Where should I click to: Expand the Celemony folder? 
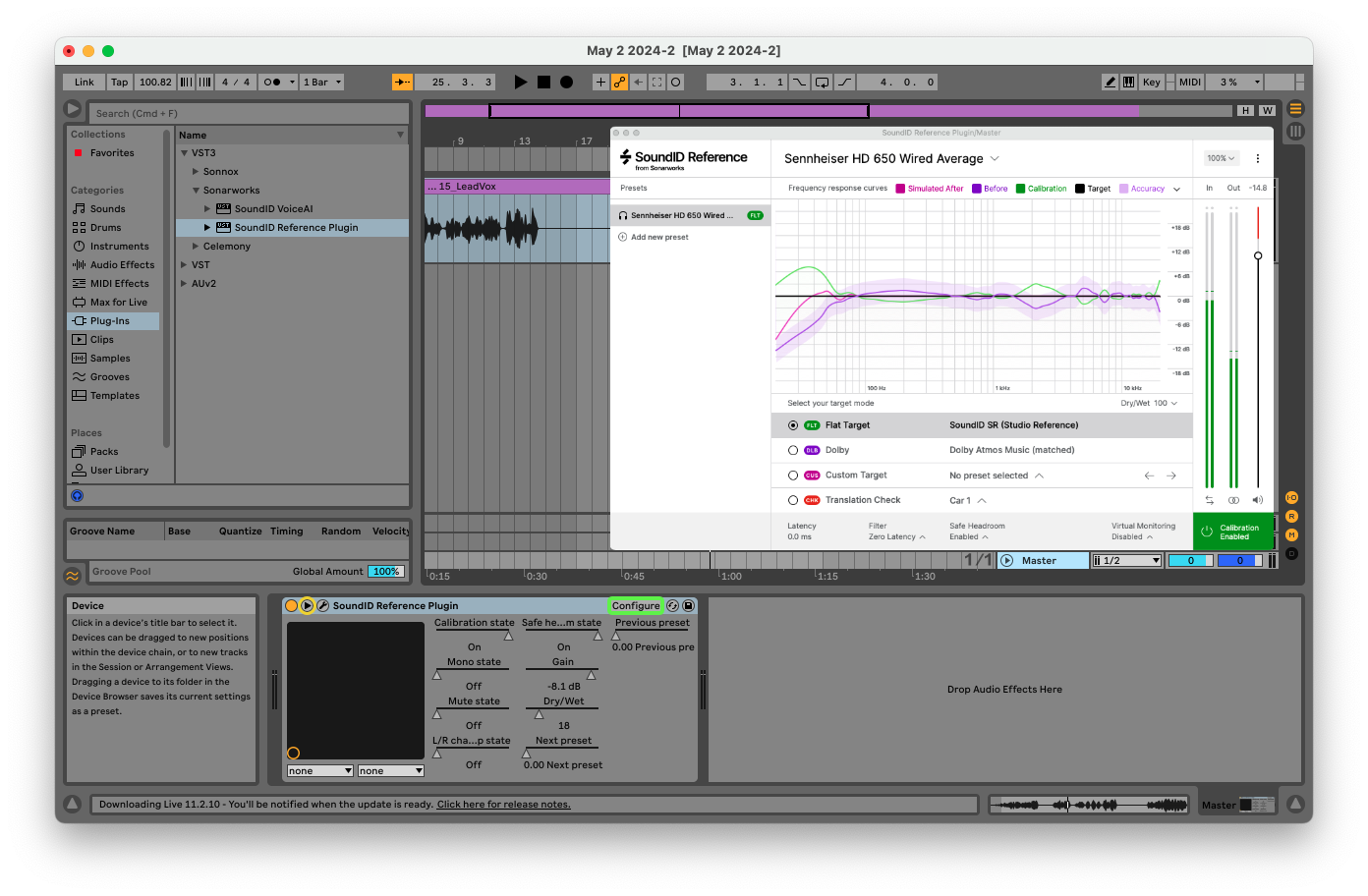pos(196,247)
